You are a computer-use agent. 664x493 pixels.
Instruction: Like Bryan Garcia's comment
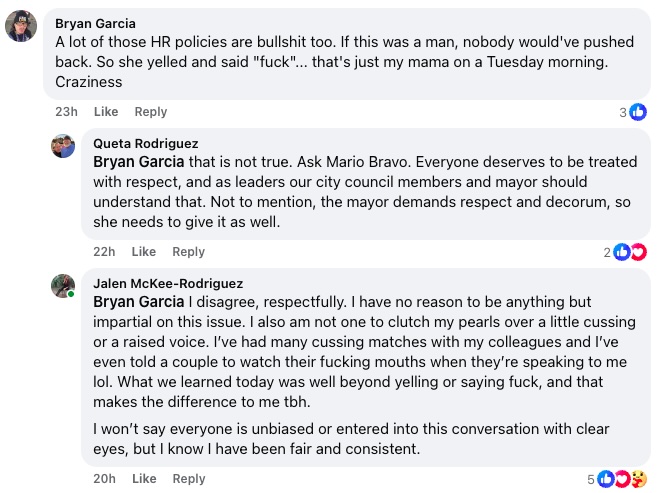point(106,112)
